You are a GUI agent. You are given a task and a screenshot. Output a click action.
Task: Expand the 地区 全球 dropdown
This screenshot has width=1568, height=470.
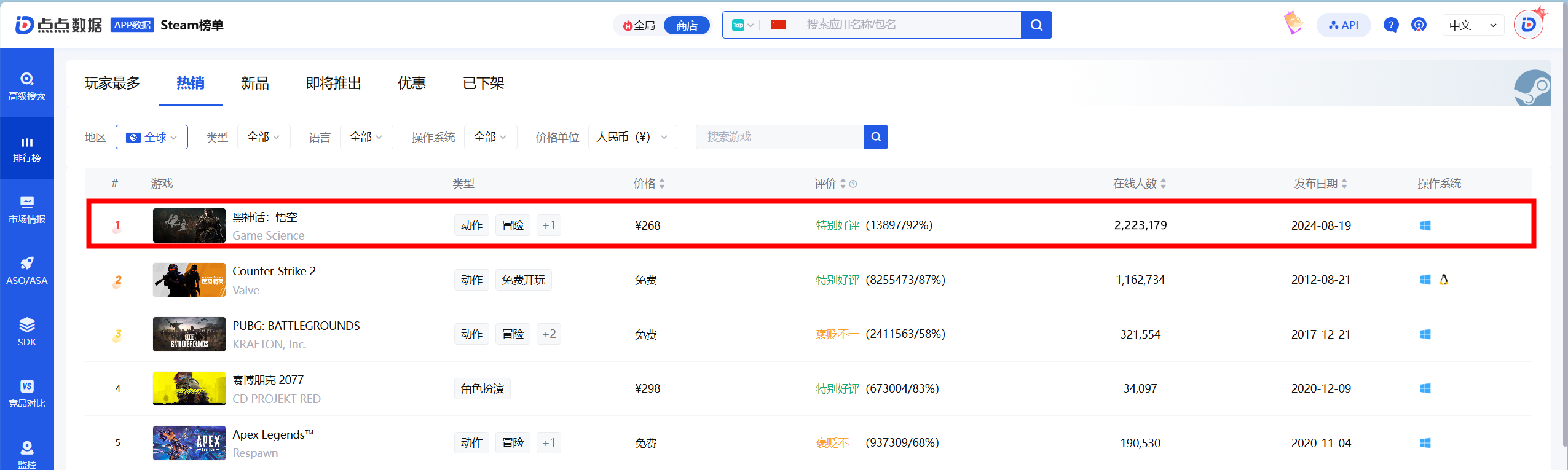[x=152, y=137]
